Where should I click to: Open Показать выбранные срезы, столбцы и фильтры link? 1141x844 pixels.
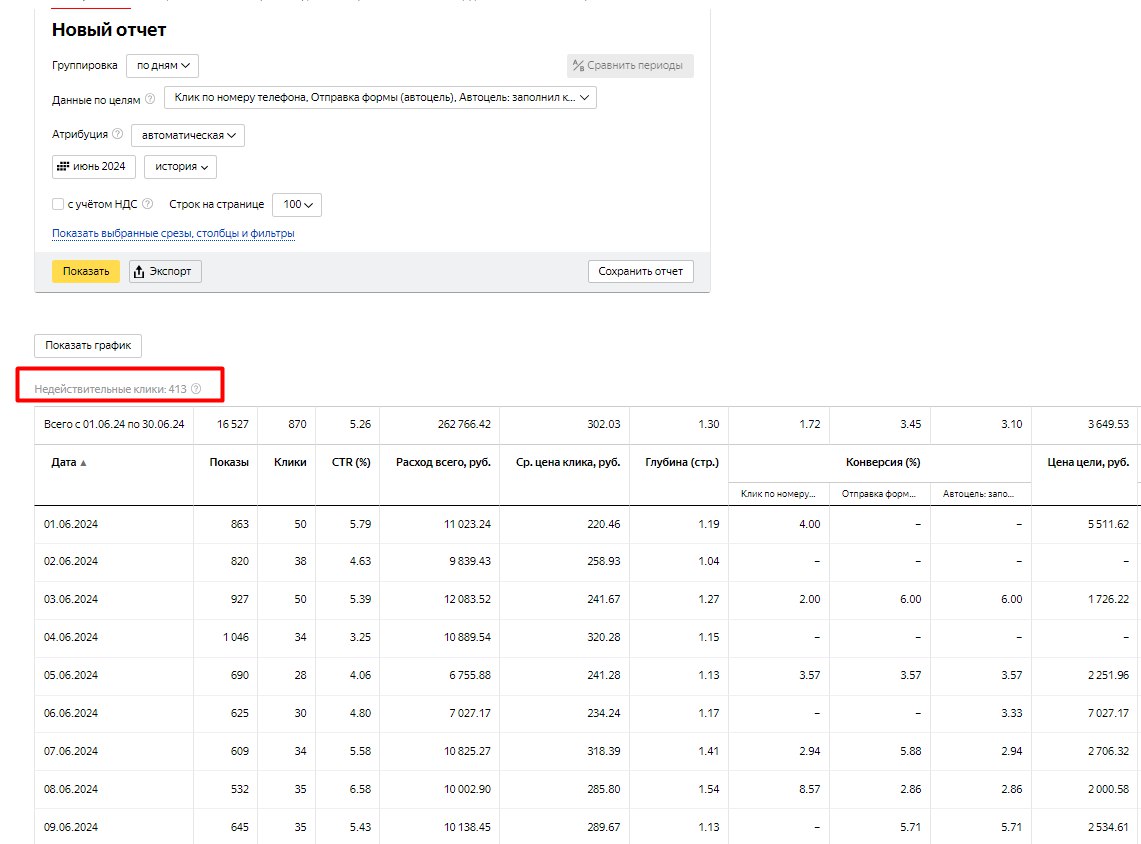pyautogui.click(x=173, y=234)
